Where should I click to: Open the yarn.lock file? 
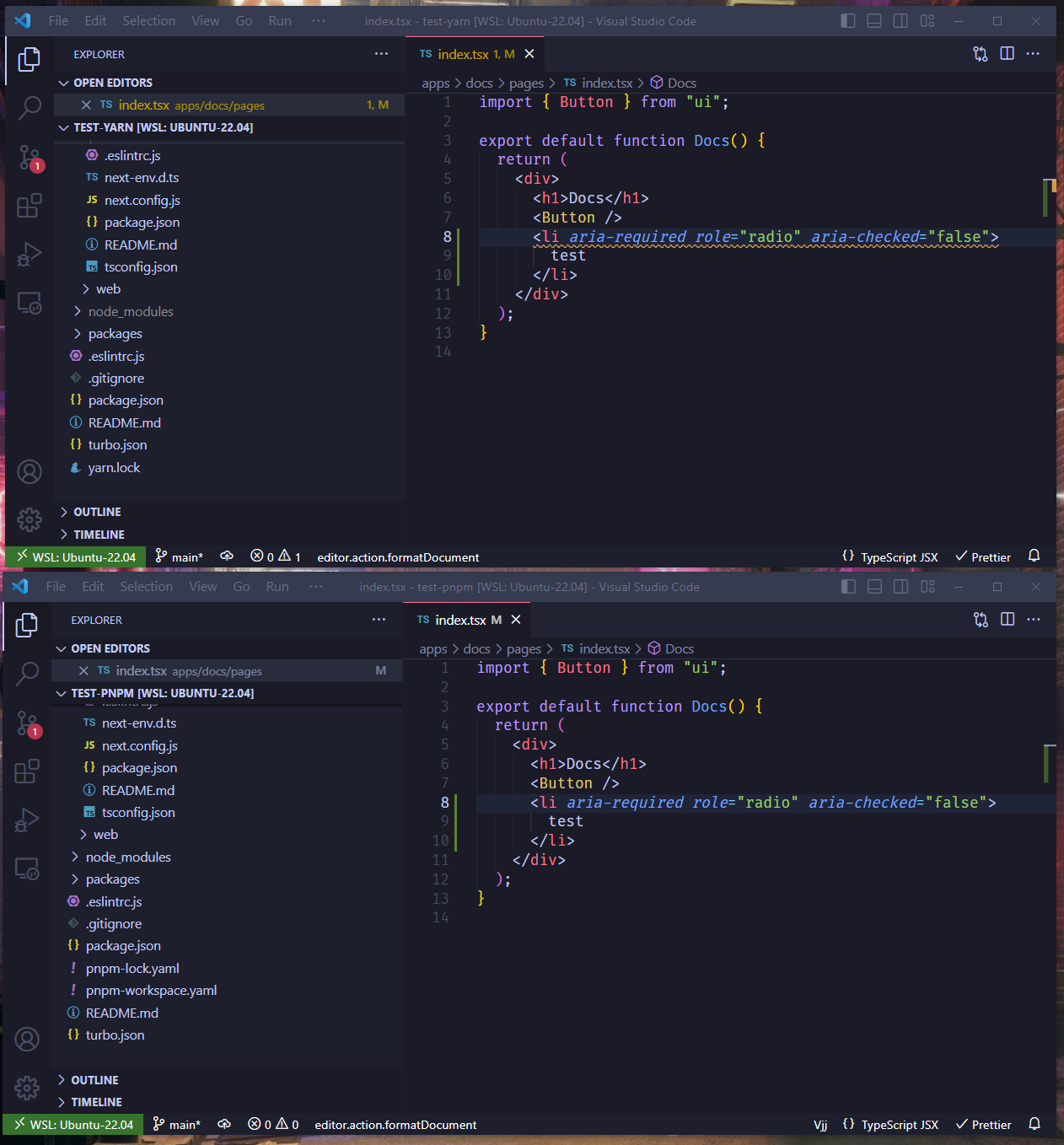113,467
